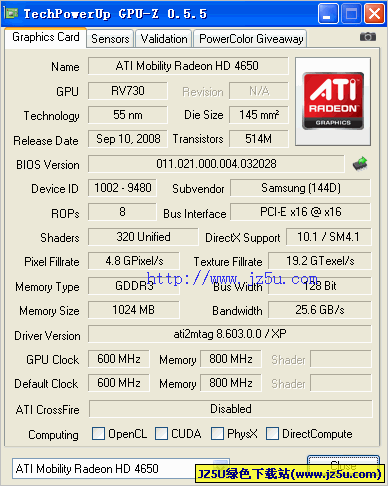The image size is (388, 486).
Task: Click the Revision field showing N/A
Action: [x=259, y=91]
